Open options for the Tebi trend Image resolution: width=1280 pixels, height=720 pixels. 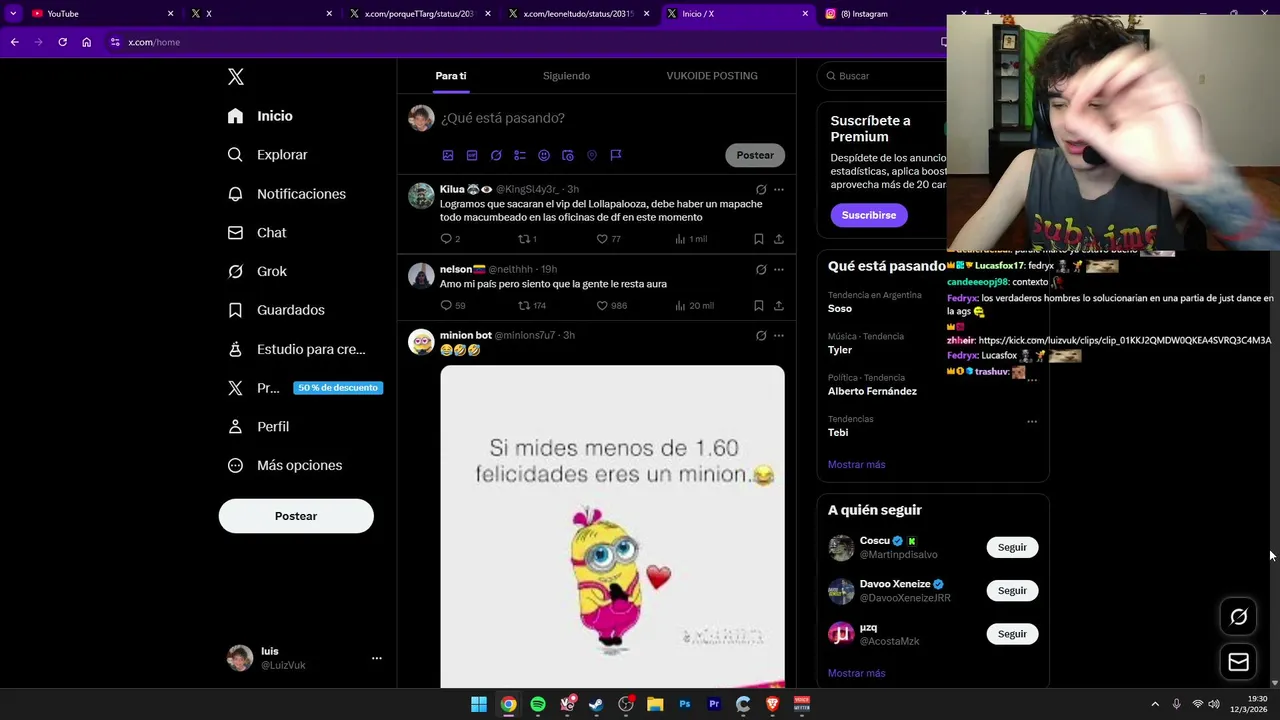click(x=1032, y=421)
